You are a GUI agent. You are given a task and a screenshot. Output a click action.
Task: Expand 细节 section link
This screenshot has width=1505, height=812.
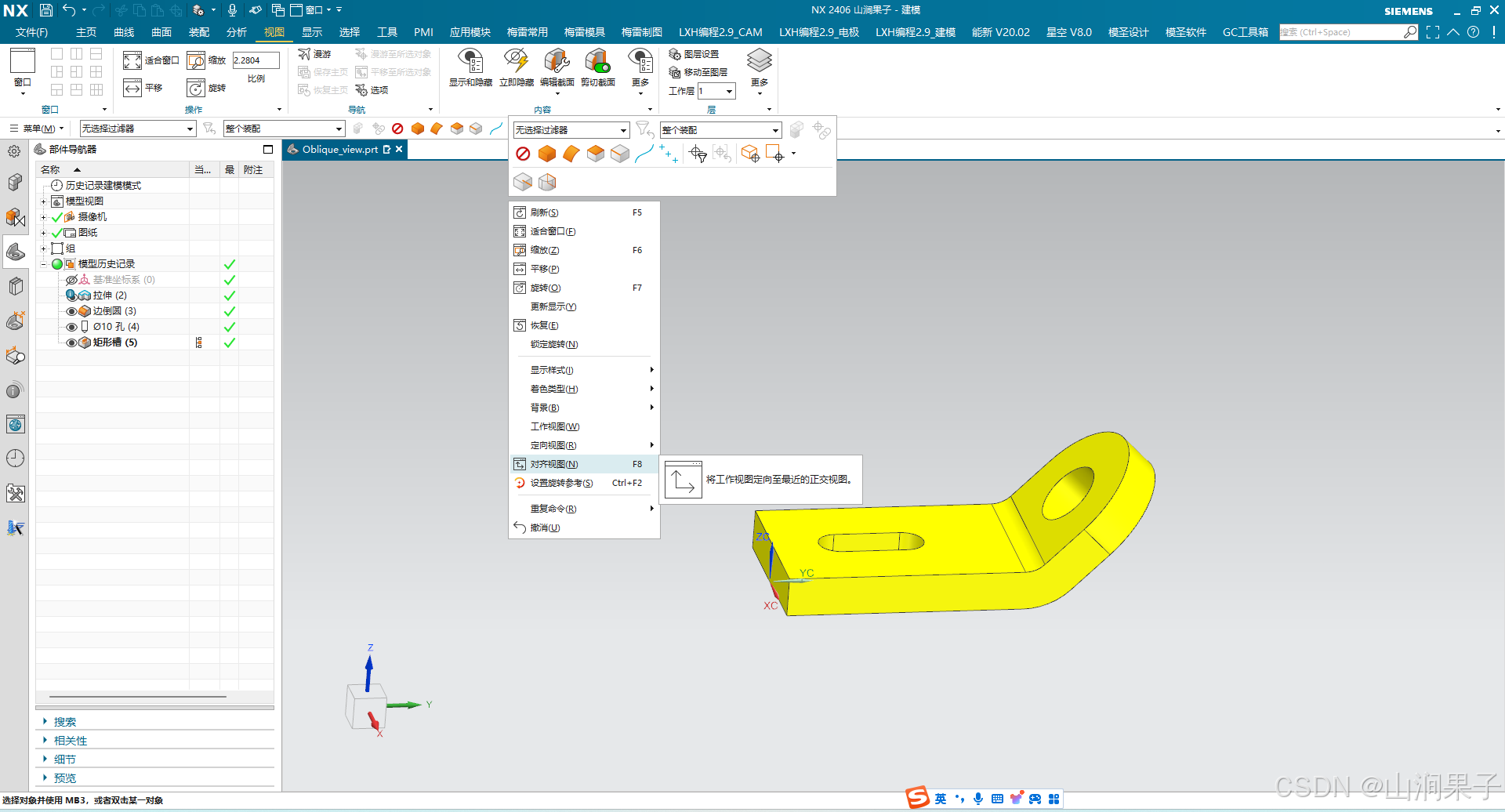pos(65,759)
